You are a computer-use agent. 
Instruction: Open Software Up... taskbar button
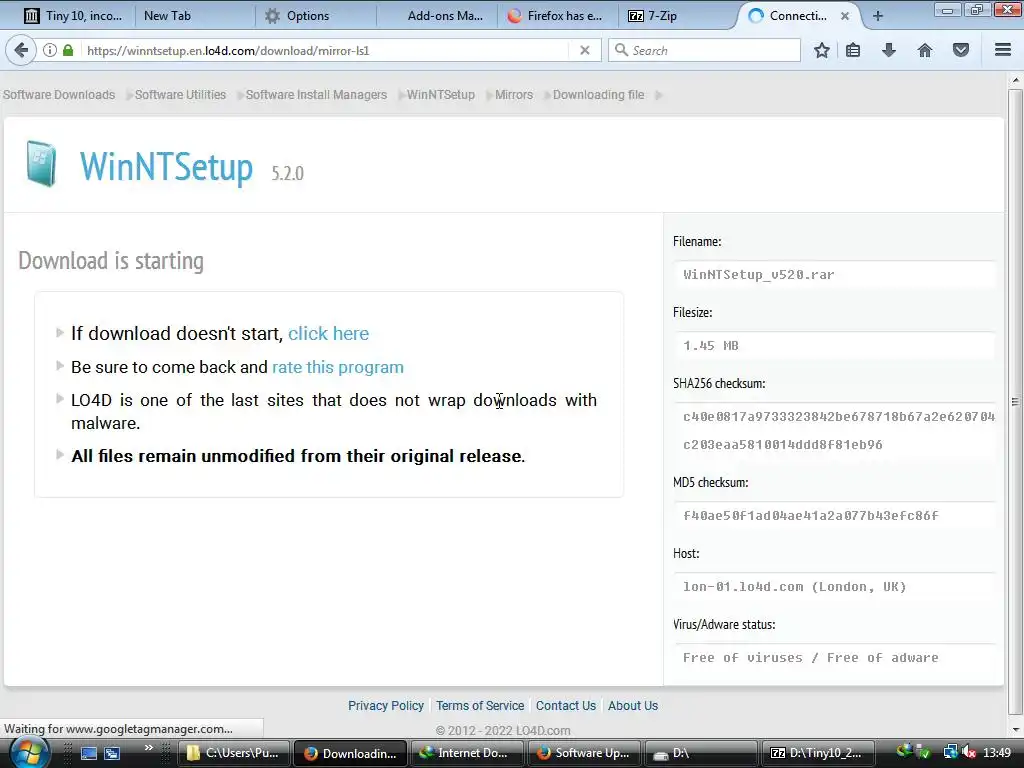click(583, 753)
